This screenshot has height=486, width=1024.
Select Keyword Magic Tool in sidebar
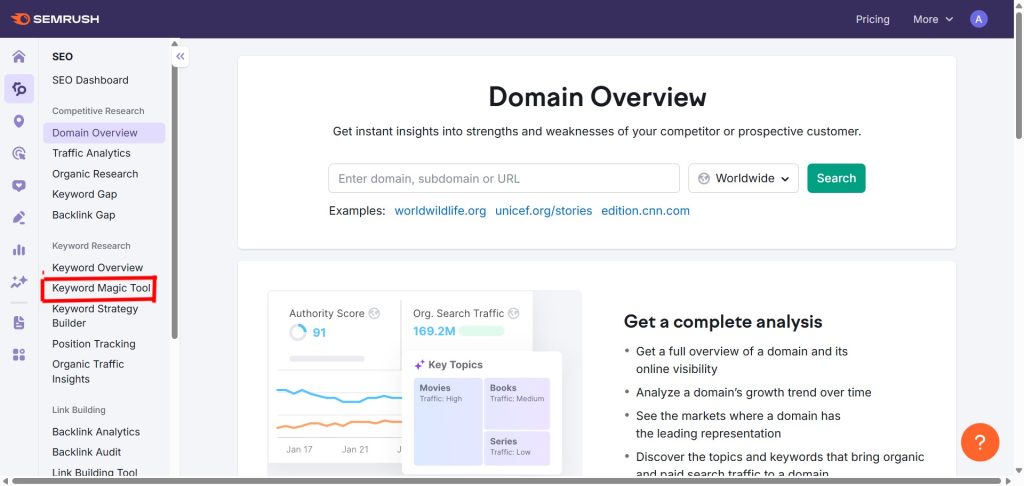101,288
